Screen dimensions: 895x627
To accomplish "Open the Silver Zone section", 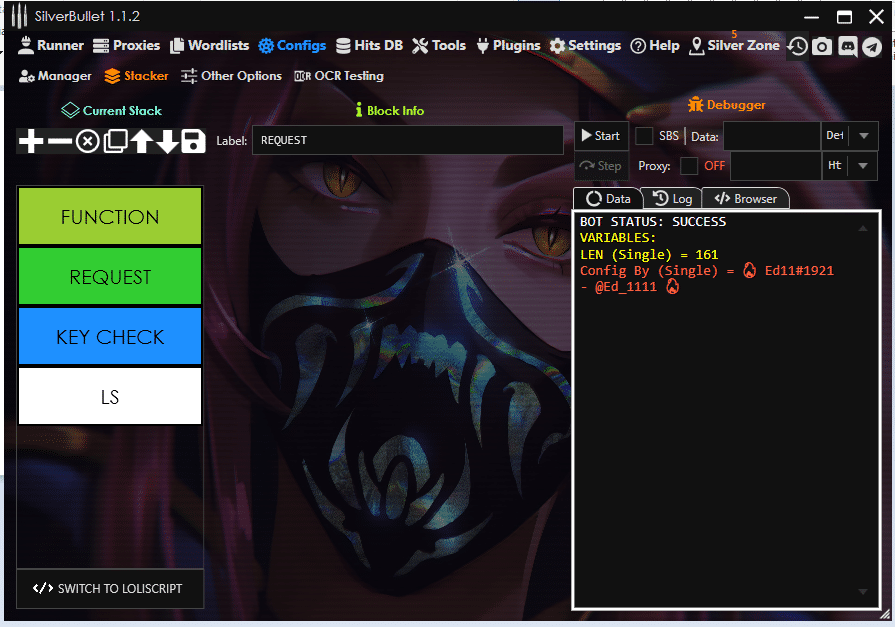I will [x=734, y=46].
